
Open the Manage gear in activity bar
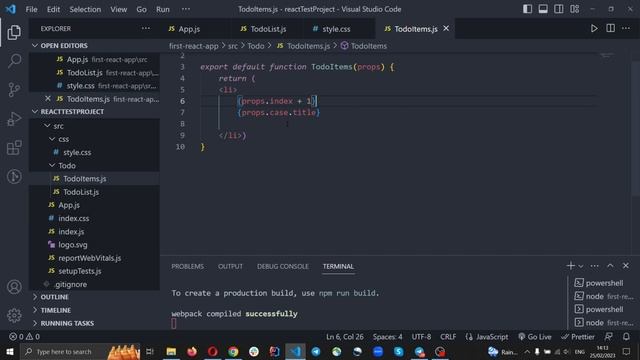14,315
